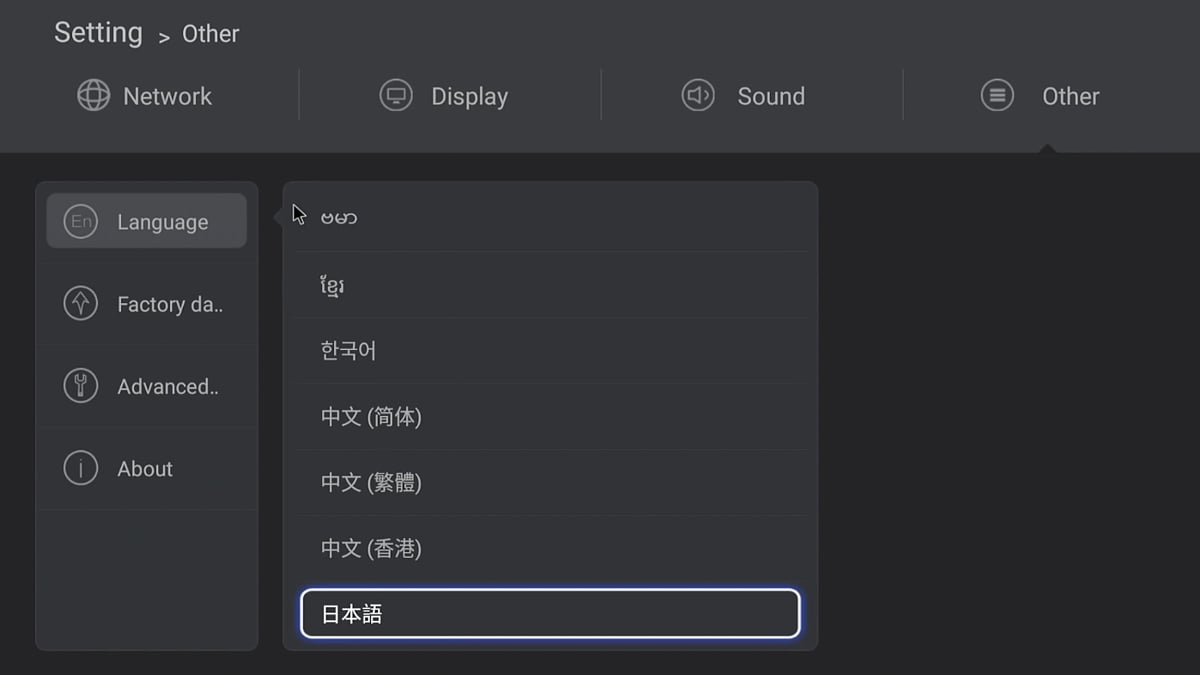Pick 中文 (简体) as the language

(x=550, y=417)
